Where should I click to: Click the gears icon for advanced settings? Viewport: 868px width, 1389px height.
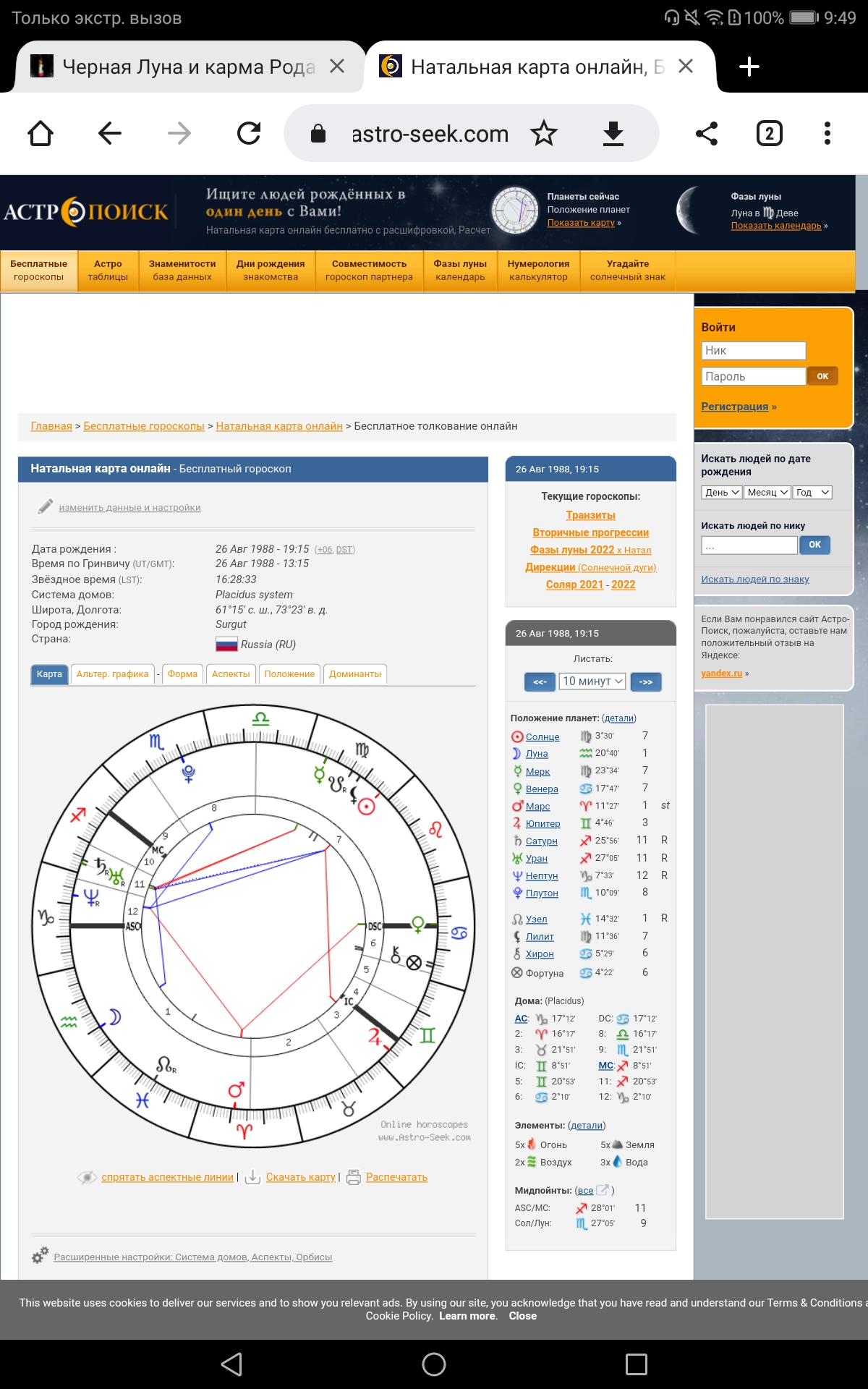coord(40,1256)
